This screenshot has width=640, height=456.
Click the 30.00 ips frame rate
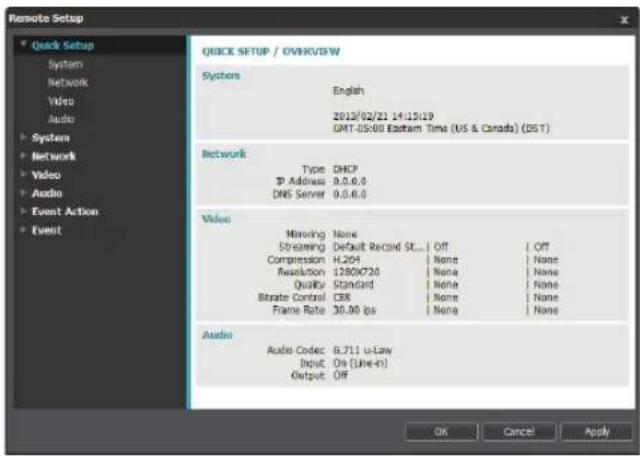tap(354, 310)
